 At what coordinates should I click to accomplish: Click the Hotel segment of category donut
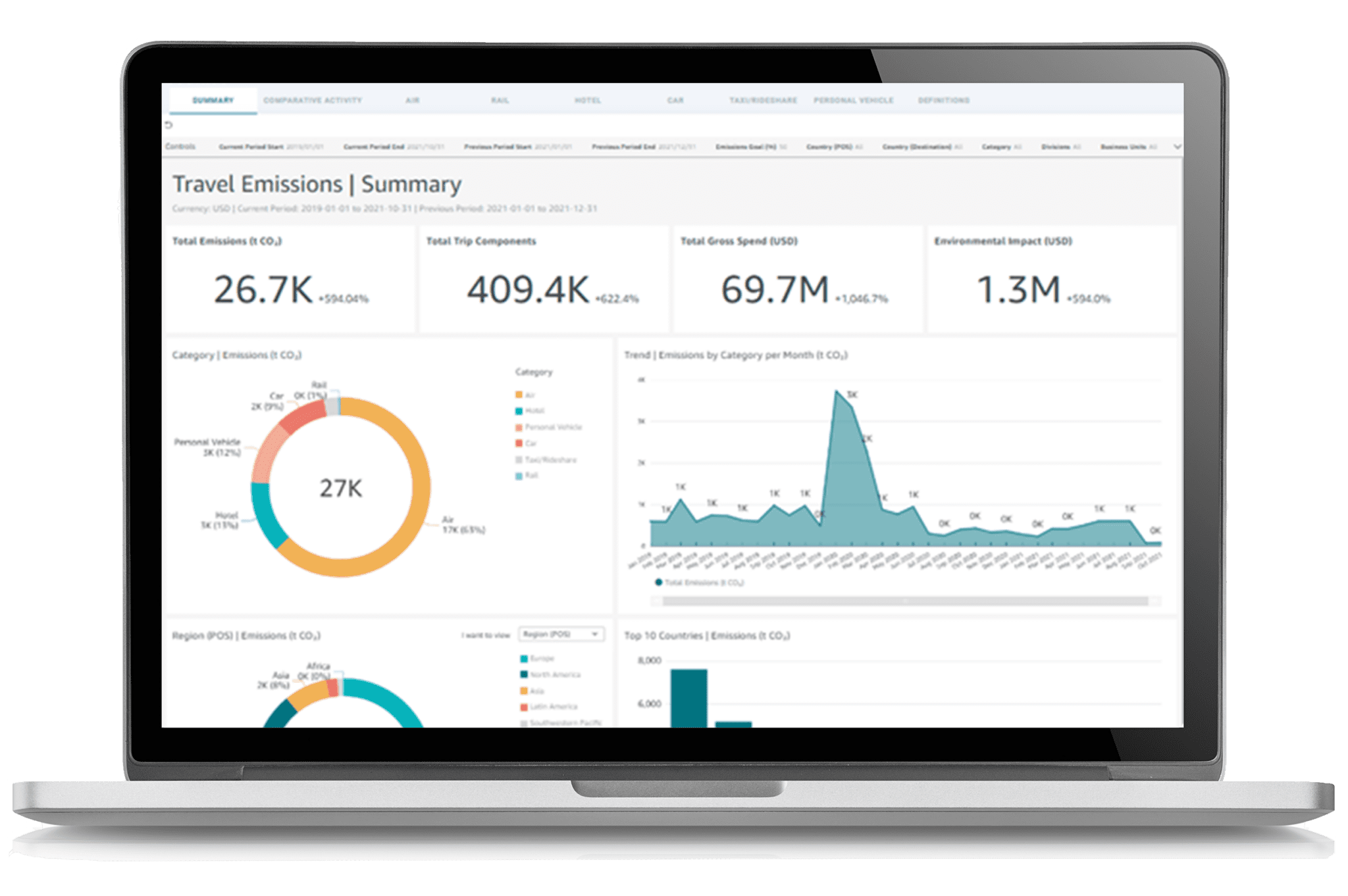[x=265, y=514]
